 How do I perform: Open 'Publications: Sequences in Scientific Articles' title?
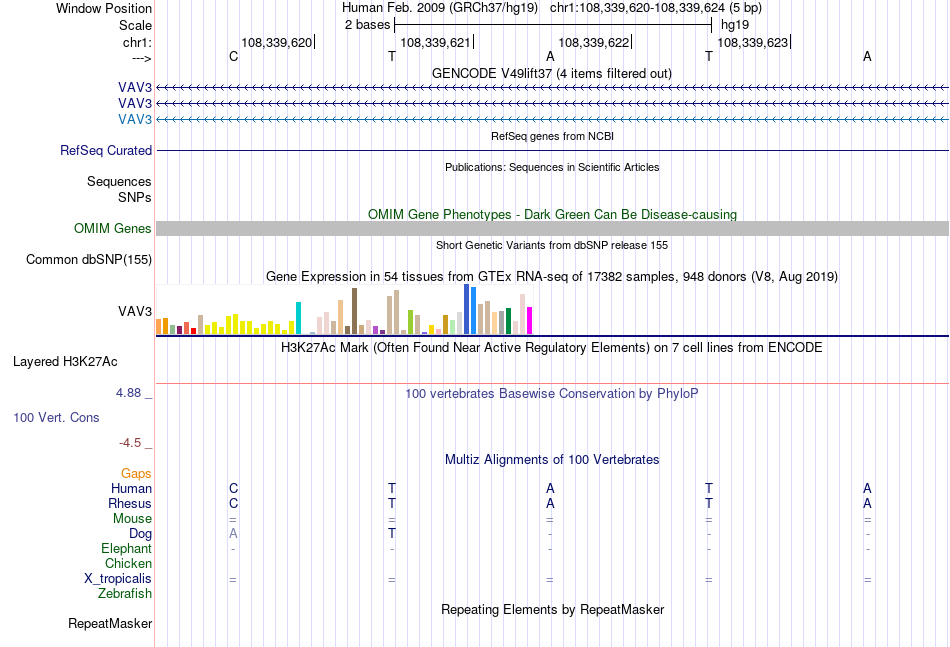[552, 167]
